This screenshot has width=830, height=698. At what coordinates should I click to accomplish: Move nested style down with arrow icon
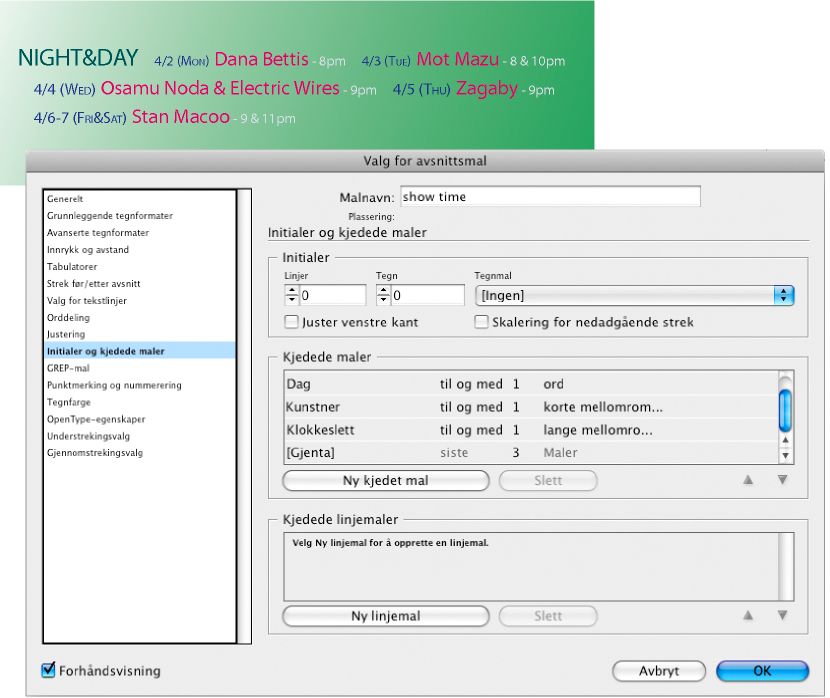point(782,480)
